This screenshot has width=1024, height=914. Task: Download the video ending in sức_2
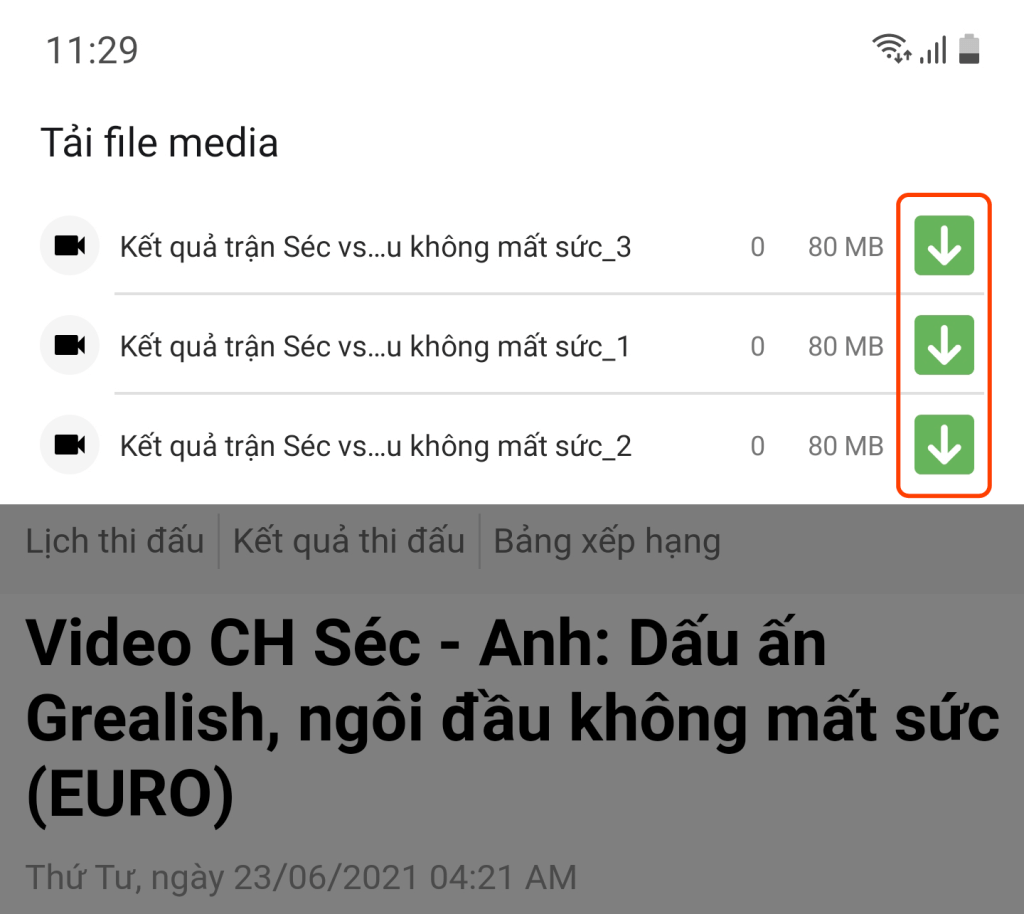point(944,445)
